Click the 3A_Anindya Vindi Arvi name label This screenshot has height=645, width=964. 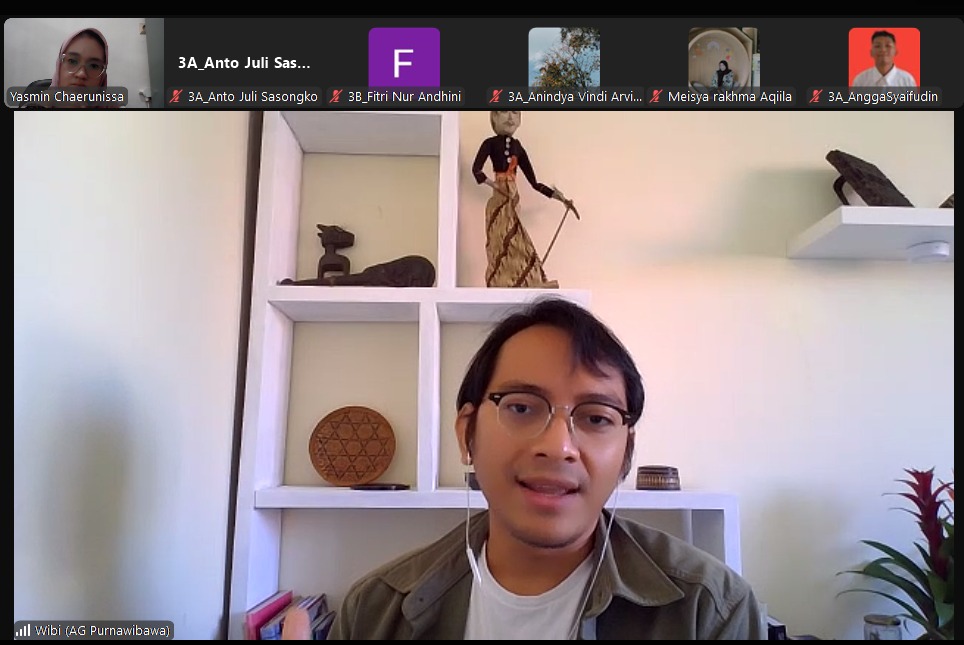pos(574,97)
